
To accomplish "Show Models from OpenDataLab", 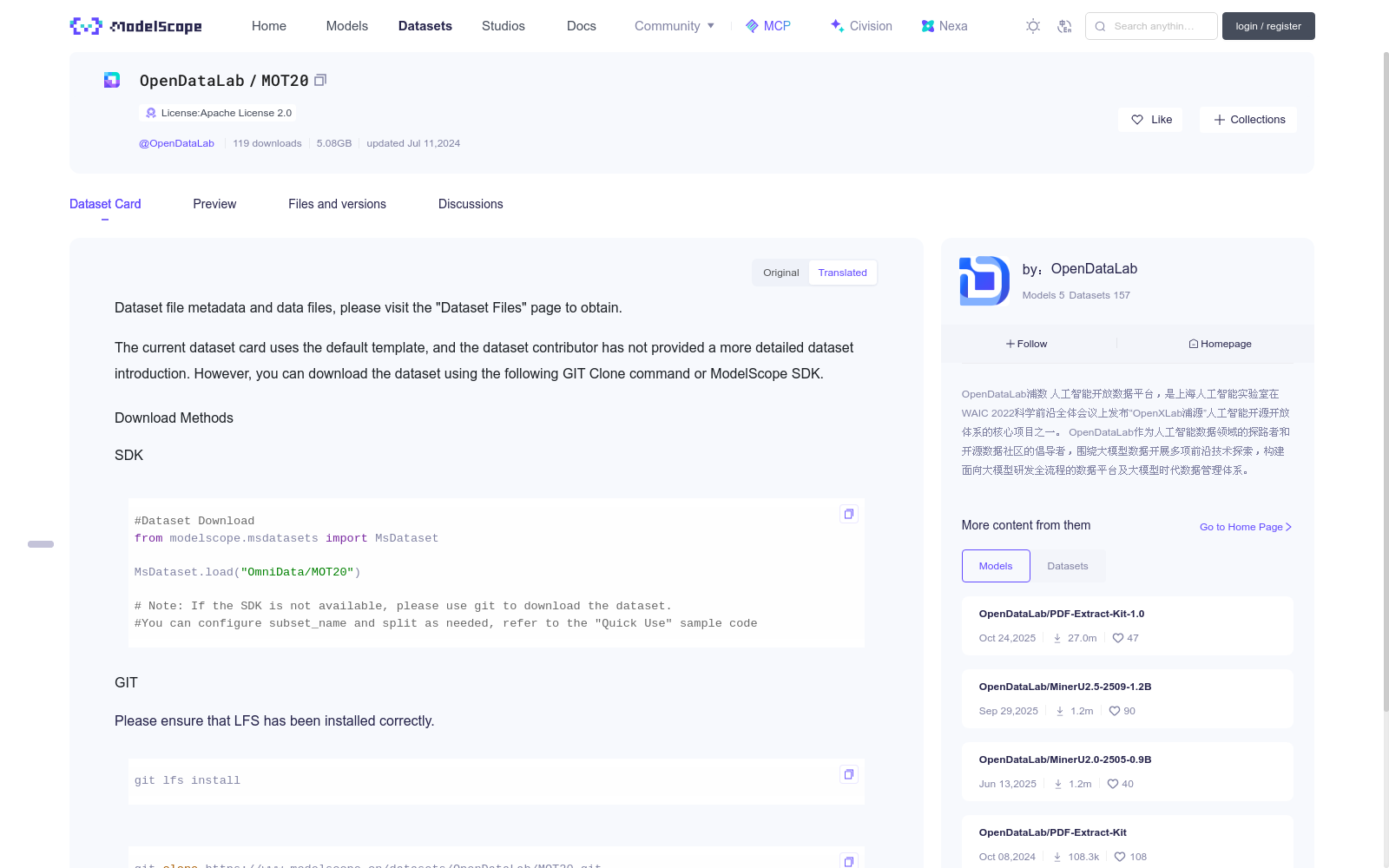I will tap(996, 566).
